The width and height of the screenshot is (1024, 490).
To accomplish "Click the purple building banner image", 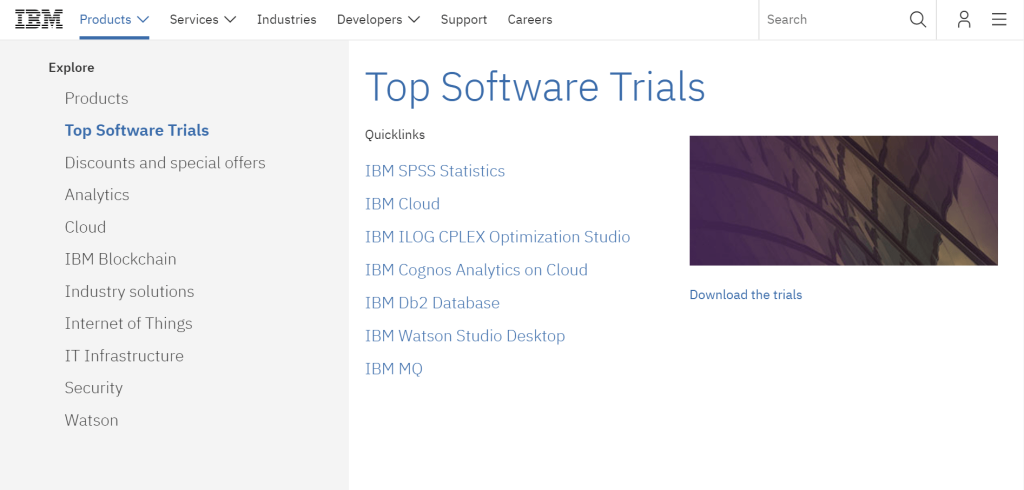I will [843, 200].
